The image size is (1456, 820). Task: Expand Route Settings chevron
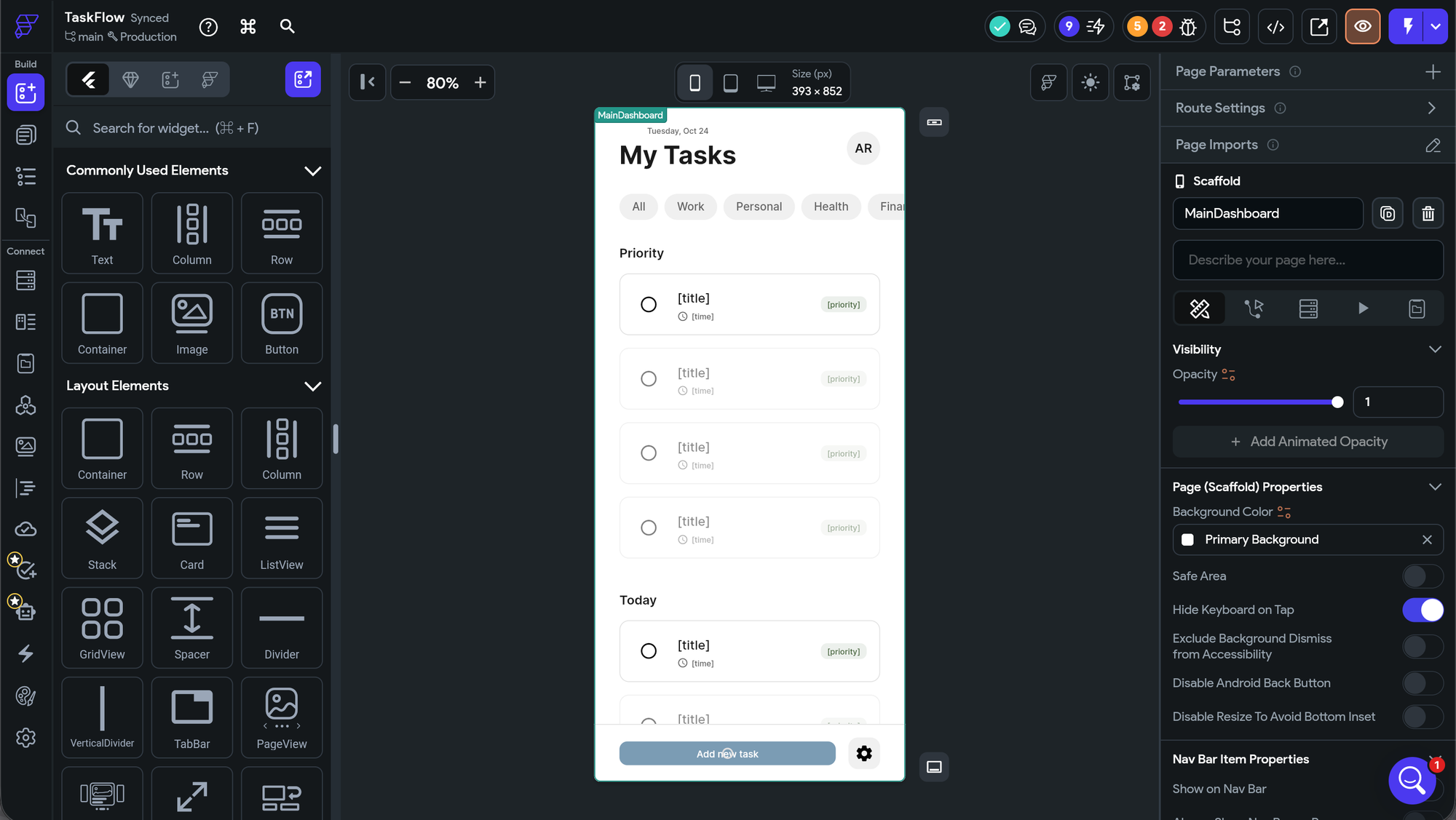[1432, 108]
